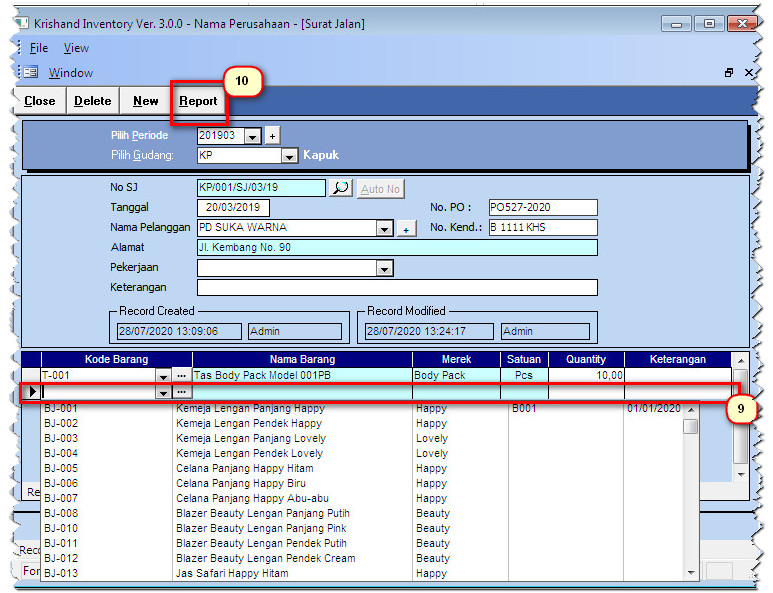773x593 pixels.
Task: Click the Tanggal date field
Action: [x=233, y=208]
